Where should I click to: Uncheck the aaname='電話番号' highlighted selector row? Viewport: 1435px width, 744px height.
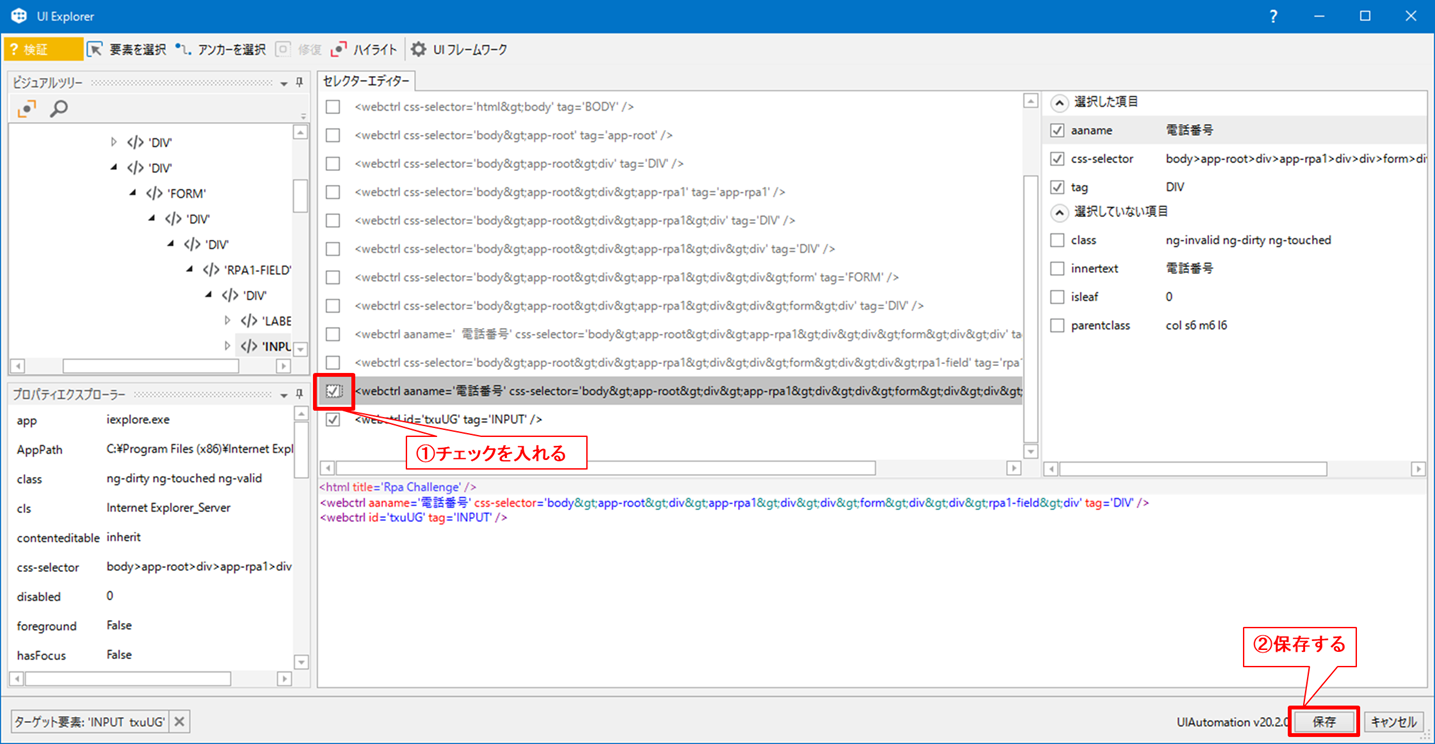[x=334, y=391]
